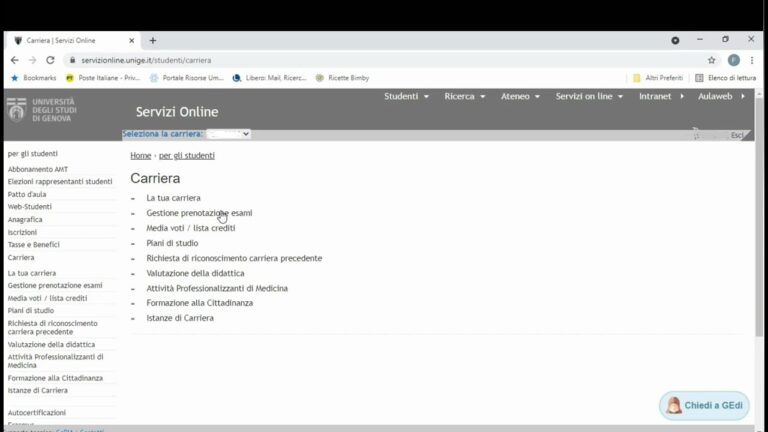768x432 pixels.
Task: Open Chrome profile avatar
Action: [733, 60]
